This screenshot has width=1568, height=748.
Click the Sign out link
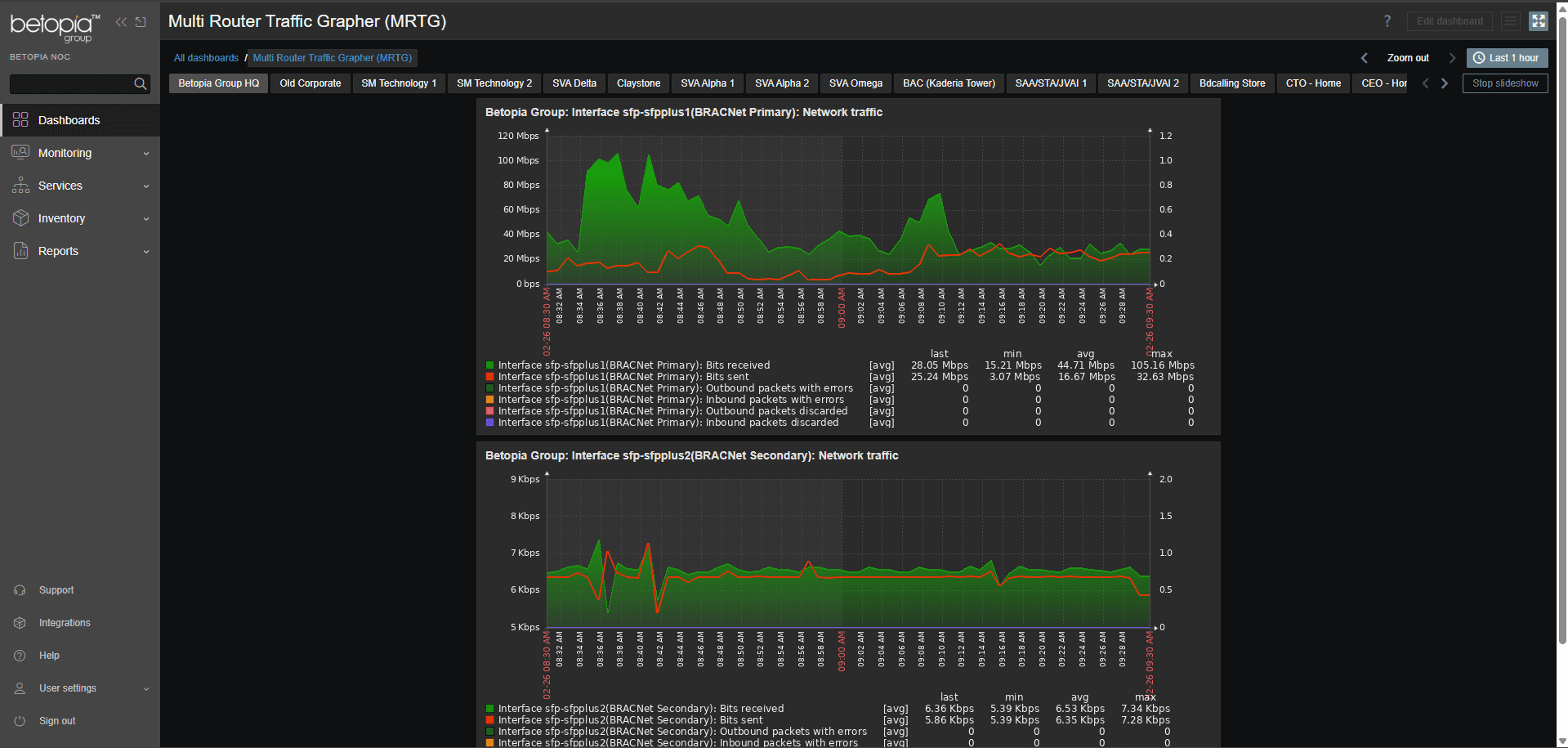(x=57, y=721)
